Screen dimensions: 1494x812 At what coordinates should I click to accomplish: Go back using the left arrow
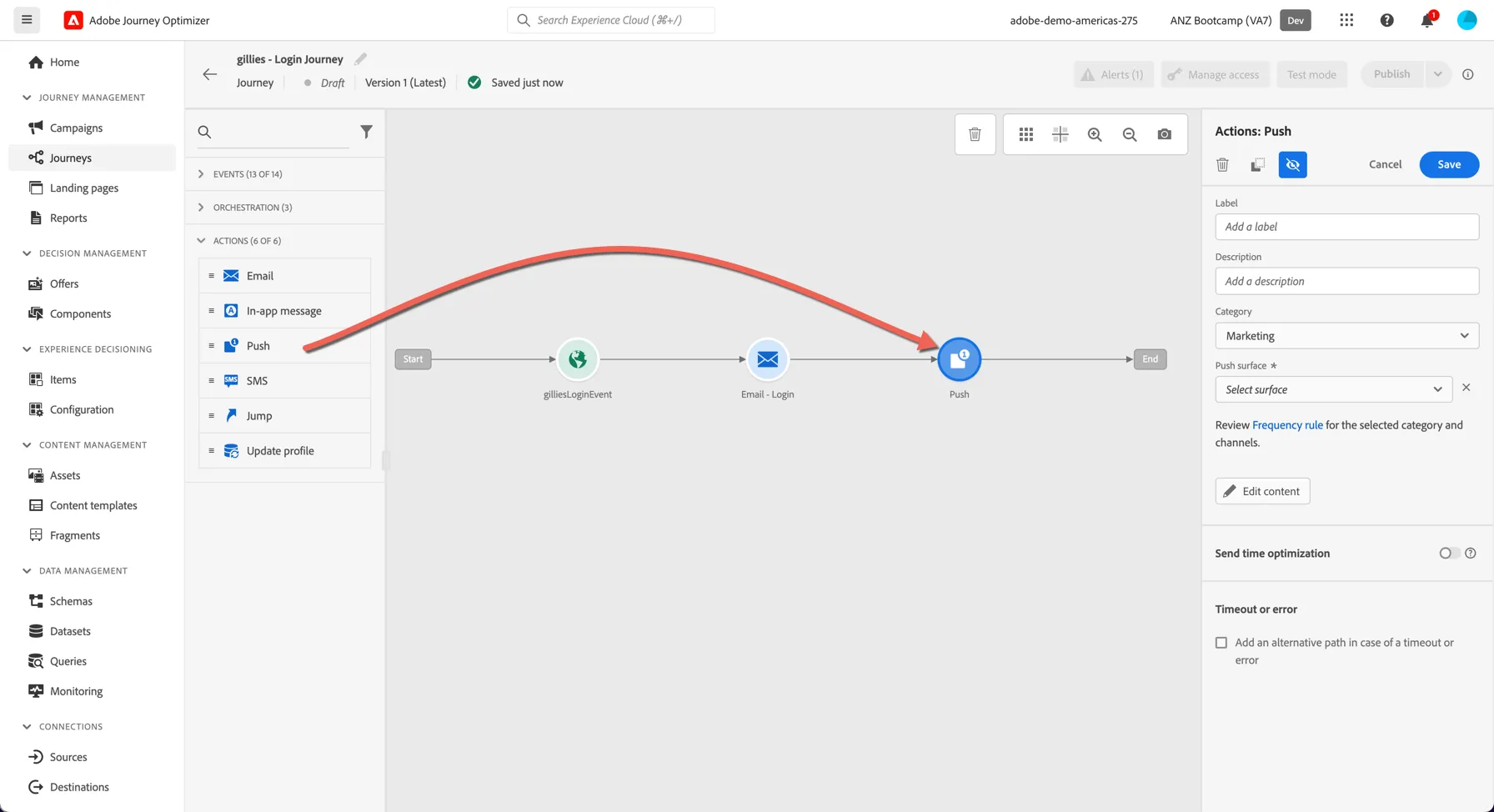pyautogui.click(x=210, y=74)
